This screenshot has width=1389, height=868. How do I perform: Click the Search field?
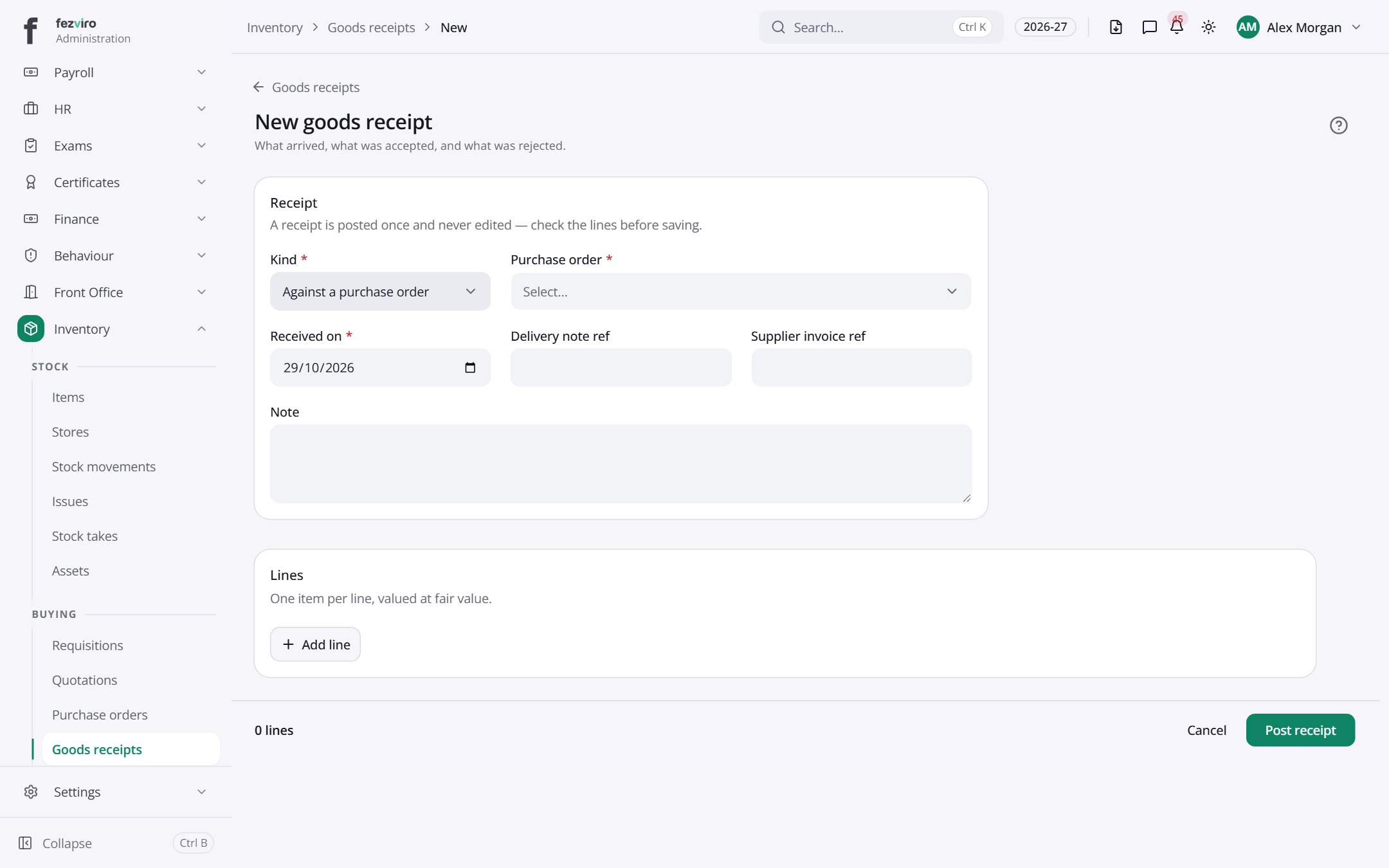[x=881, y=27]
